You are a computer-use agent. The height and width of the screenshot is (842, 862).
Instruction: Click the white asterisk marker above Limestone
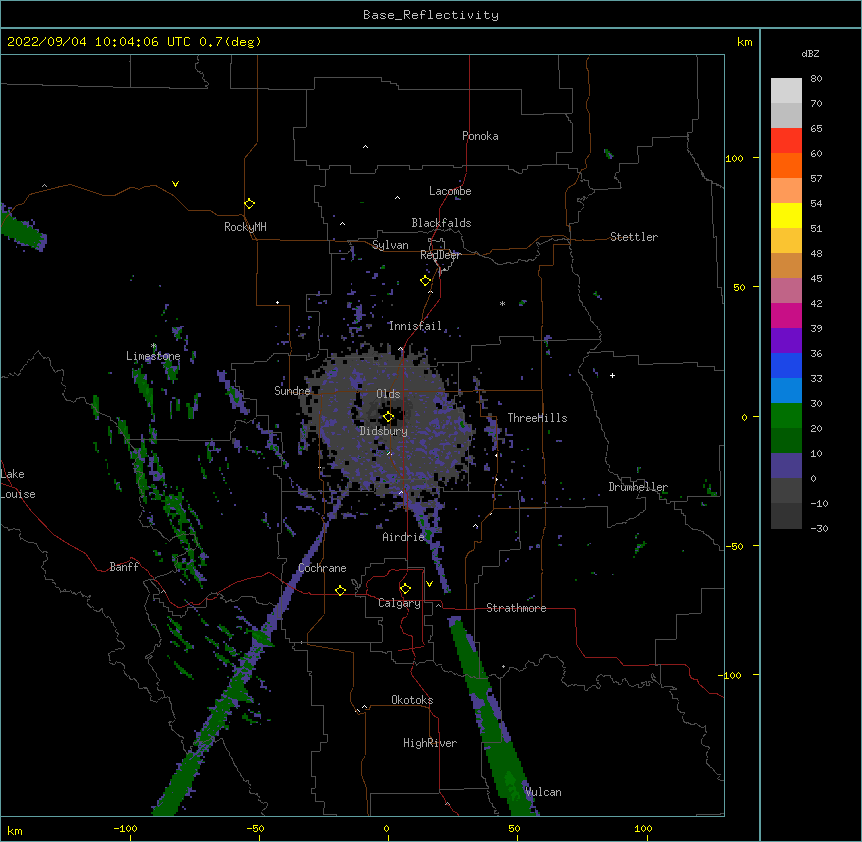pos(153,346)
